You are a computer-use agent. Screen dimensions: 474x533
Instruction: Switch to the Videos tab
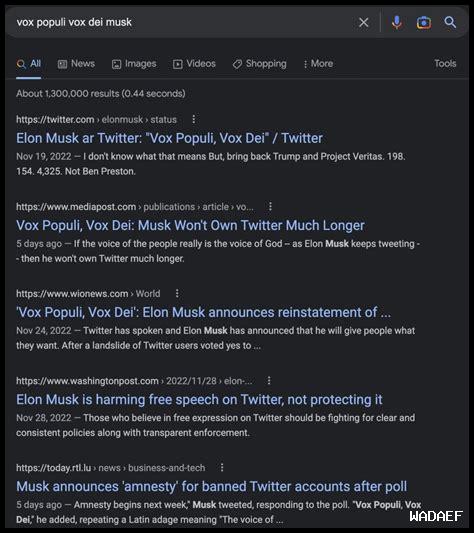tap(194, 64)
